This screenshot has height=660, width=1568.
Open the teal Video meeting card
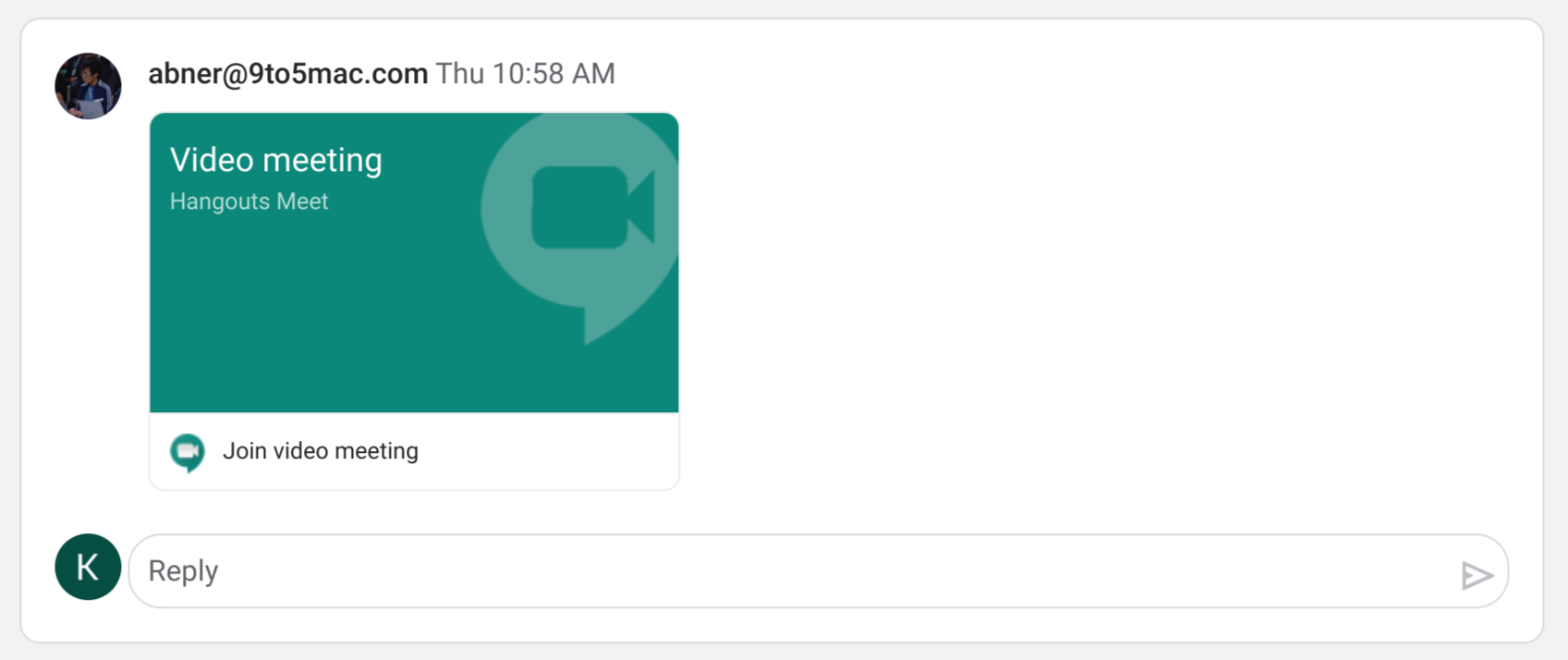pos(414,263)
